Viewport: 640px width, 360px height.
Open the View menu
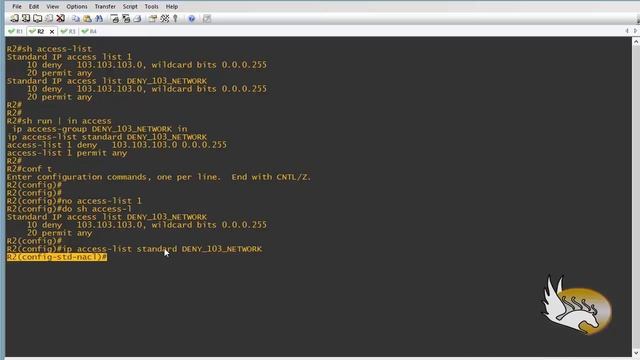click(52, 7)
